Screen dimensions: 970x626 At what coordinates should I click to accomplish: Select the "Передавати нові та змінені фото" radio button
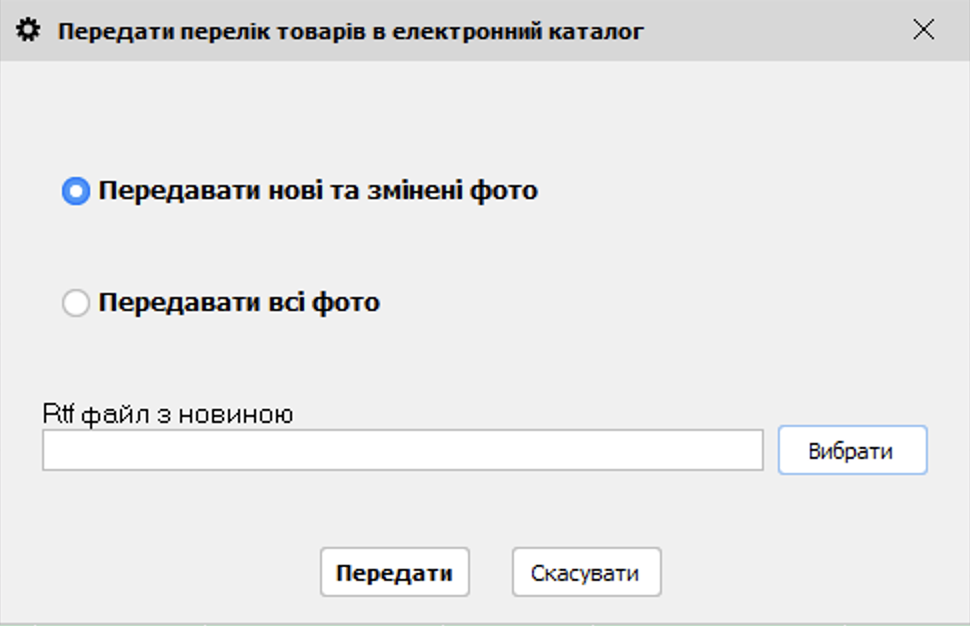(76, 191)
